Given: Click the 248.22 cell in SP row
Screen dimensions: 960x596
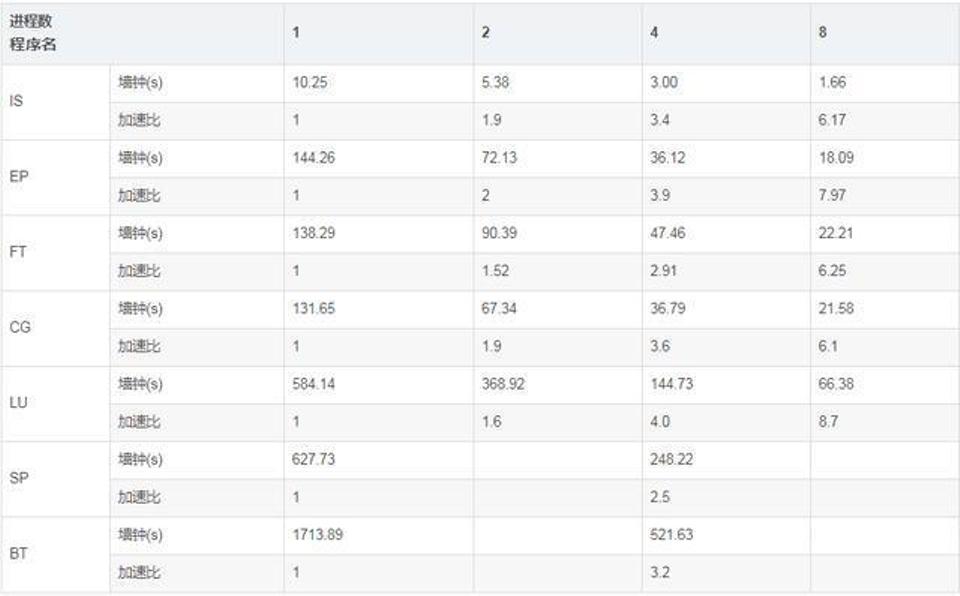Looking at the screenshot, I should click(726, 460).
